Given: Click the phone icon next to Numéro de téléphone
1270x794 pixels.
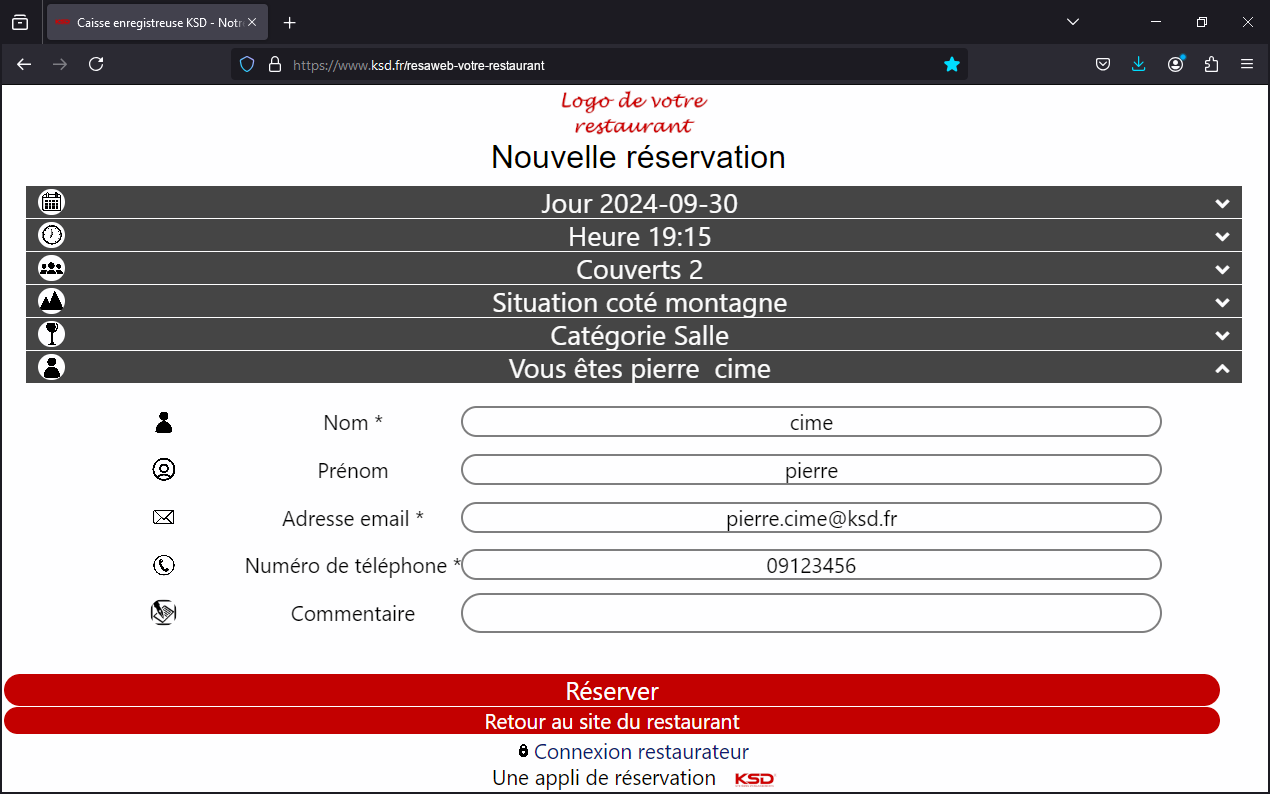Looking at the screenshot, I should [x=164, y=565].
